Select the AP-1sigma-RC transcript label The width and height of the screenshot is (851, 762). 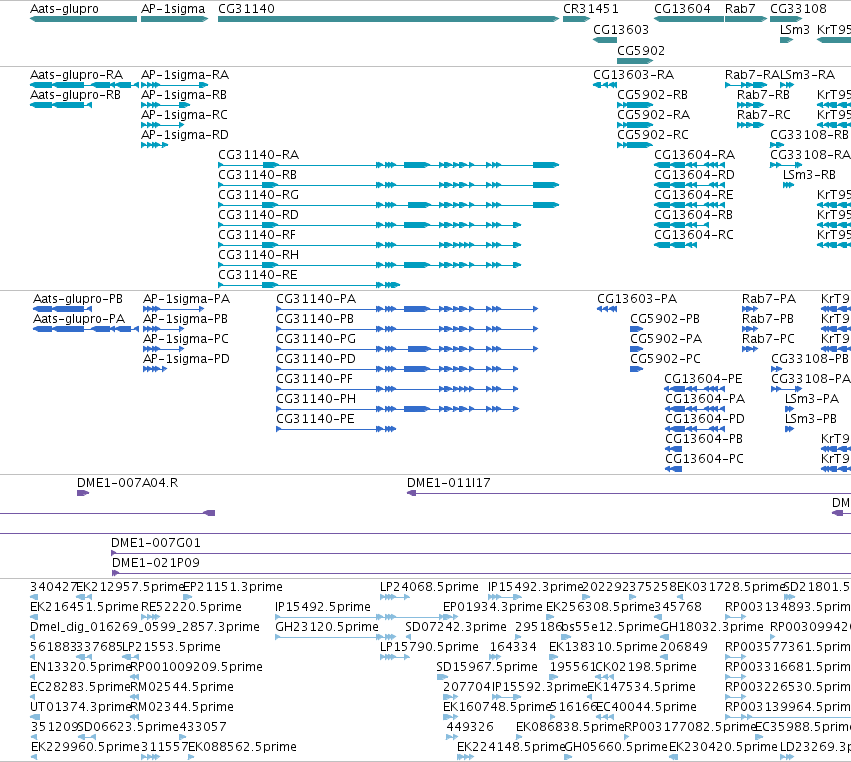tap(185, 115)
